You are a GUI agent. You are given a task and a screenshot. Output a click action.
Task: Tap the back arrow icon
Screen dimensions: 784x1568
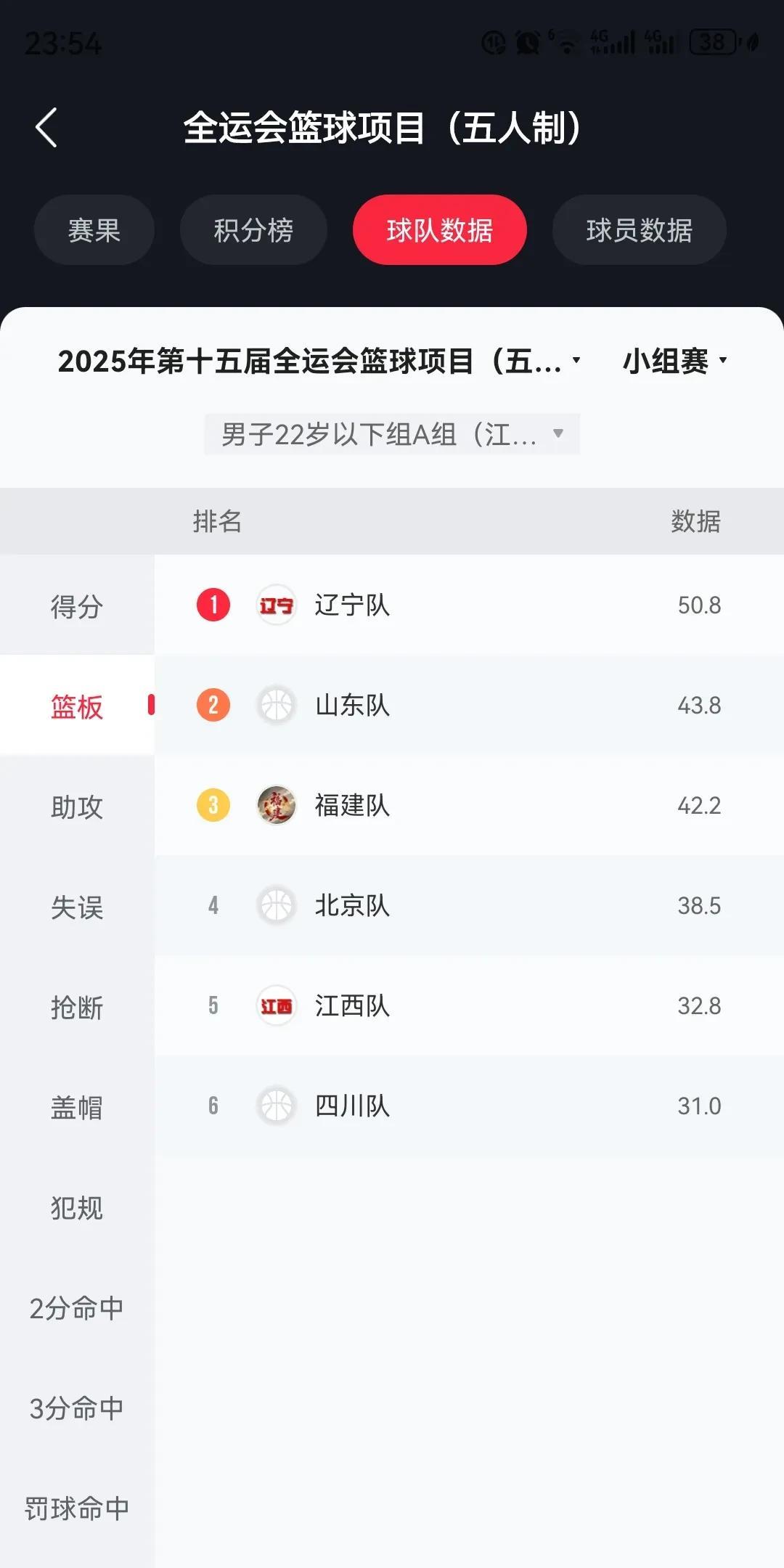(46, 128)
